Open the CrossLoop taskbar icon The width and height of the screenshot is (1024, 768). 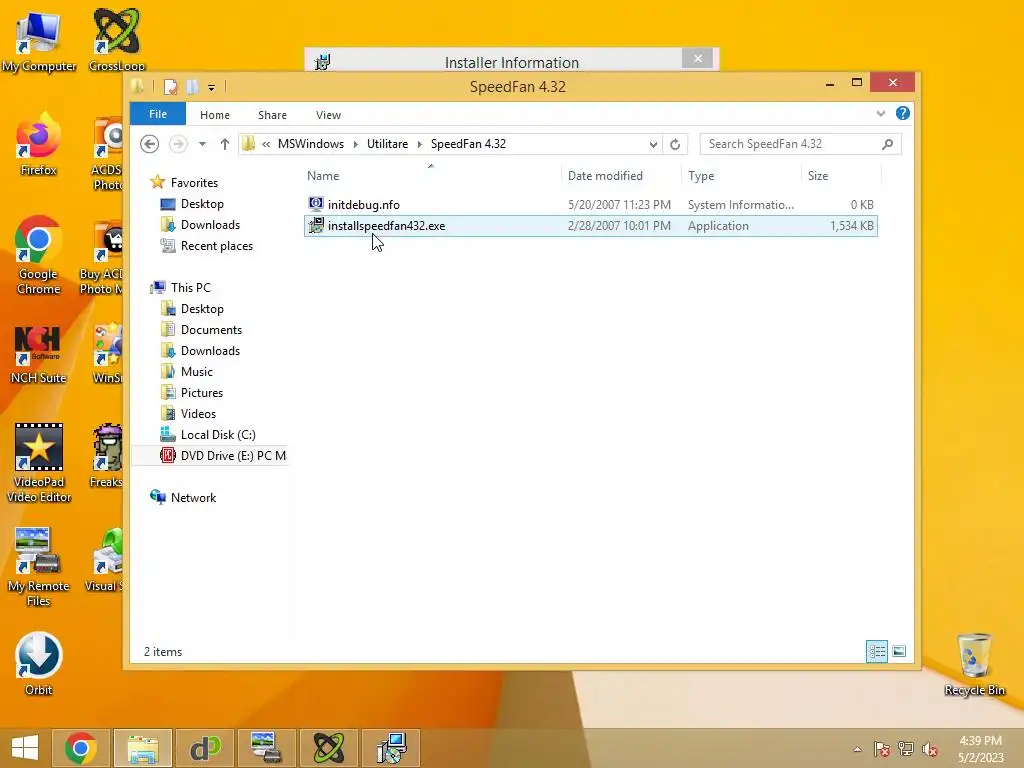[328, 748]
